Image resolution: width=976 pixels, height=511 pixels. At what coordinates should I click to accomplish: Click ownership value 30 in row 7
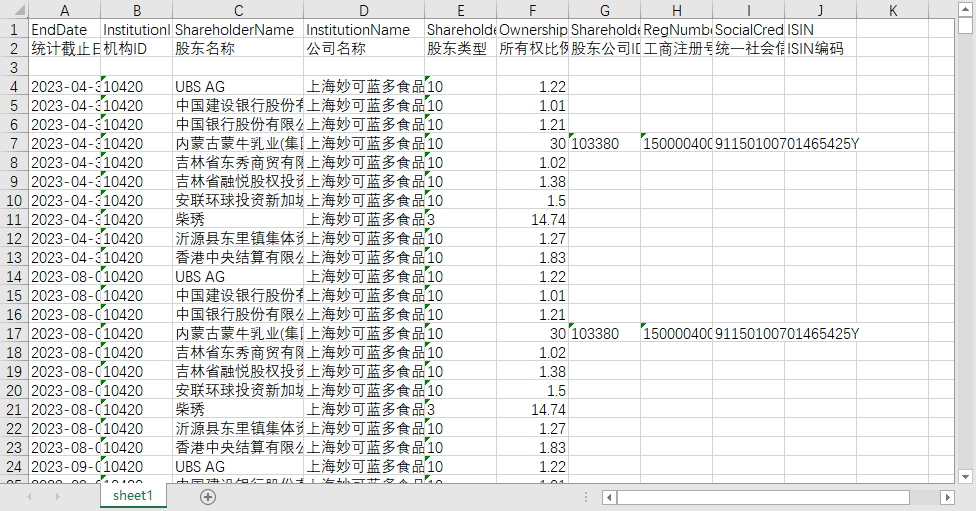[x=532, y=143]
